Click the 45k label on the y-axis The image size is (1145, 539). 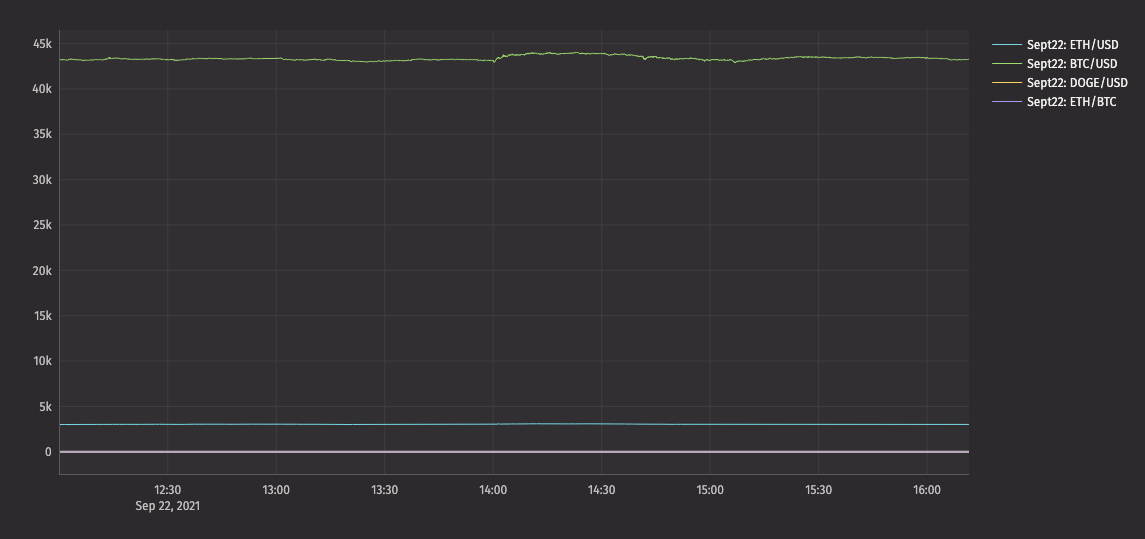42,44
